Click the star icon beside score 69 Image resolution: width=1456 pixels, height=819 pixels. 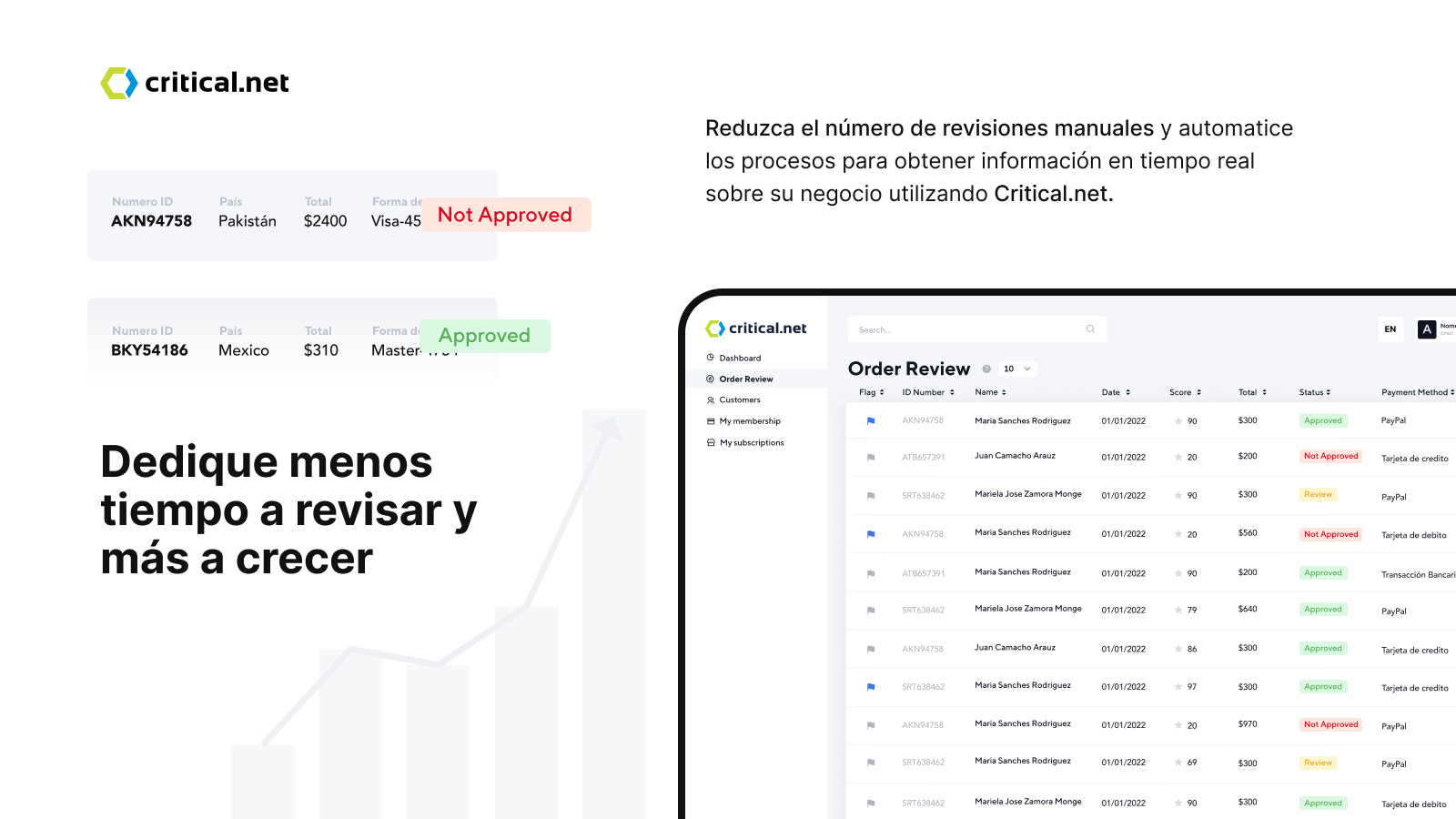(1178, 763)
